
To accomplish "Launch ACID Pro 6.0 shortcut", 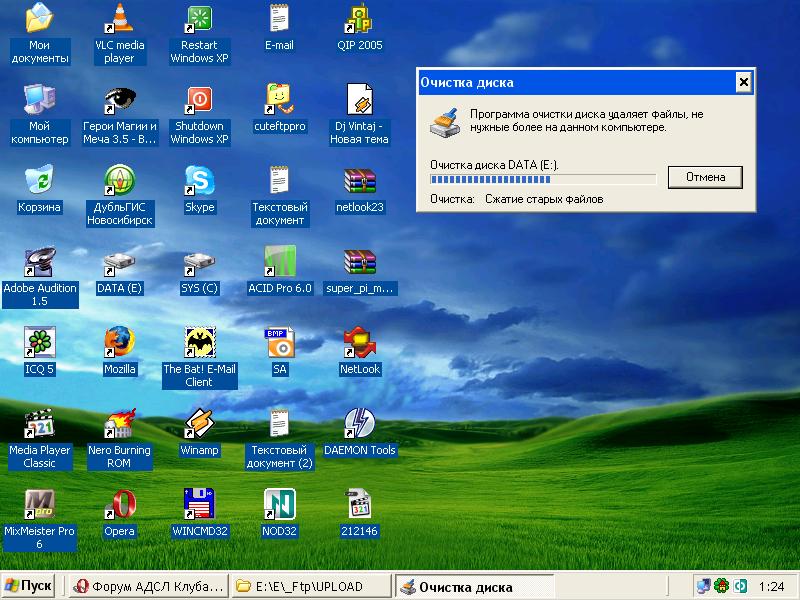I will 280,261.
